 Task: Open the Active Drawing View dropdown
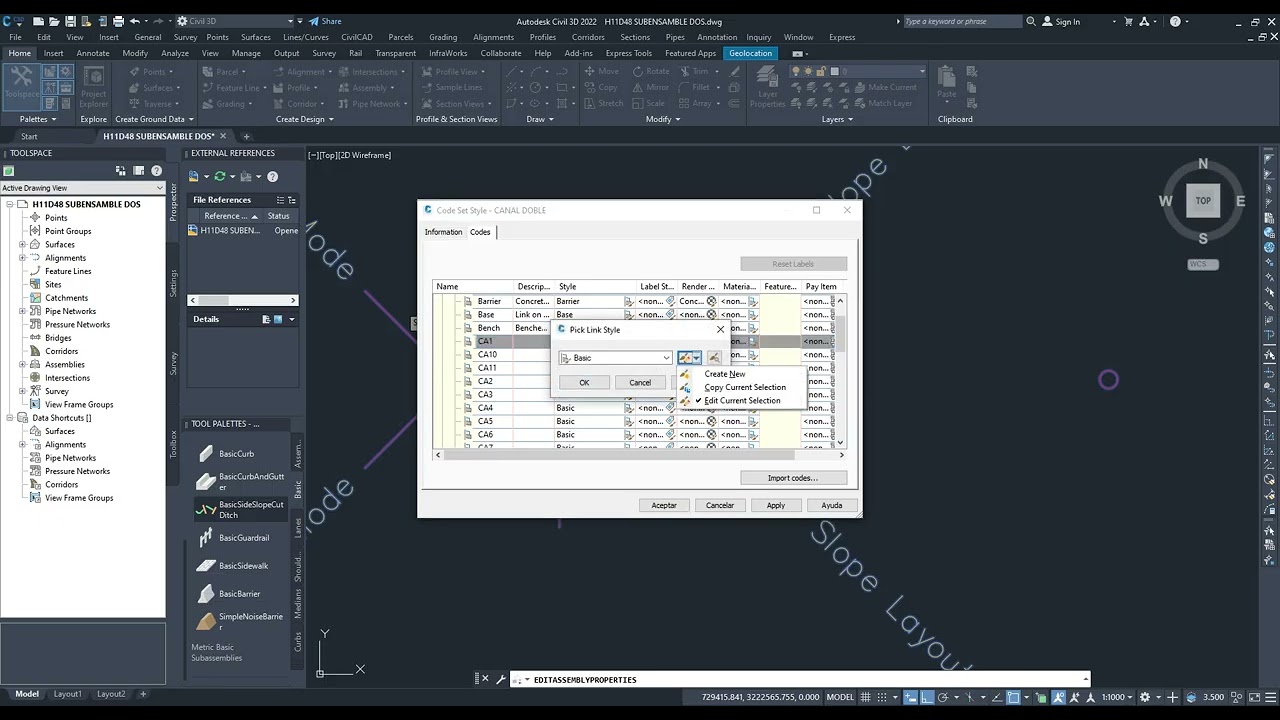[x=83, y=188]
